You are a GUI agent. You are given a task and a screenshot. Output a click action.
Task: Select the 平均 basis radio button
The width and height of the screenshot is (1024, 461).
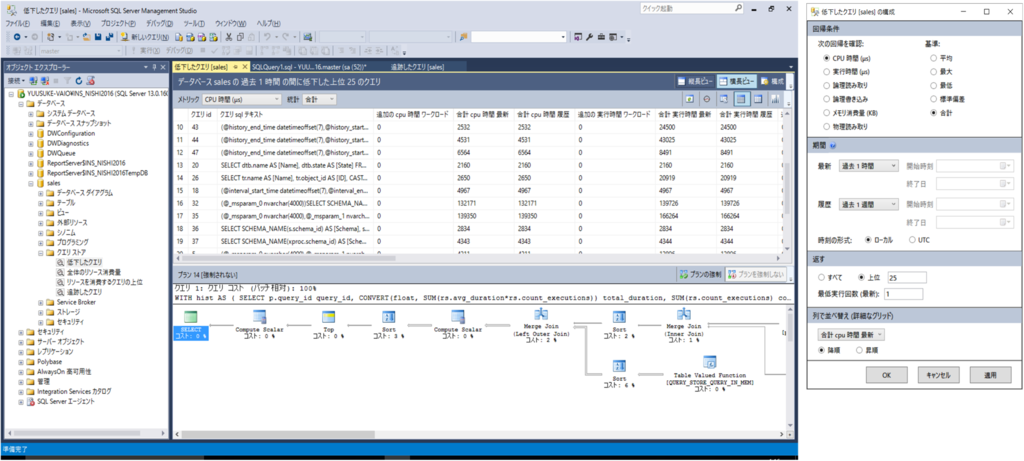click(x=934, y=58)
